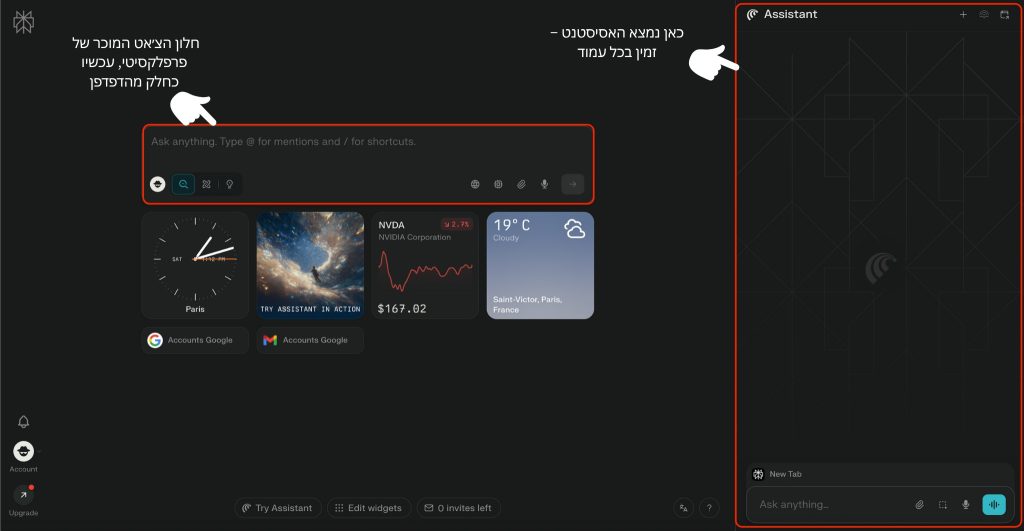Open the Account profile in sidebar
Viewport: 1024px width, 531px height.
pos(23,452)
